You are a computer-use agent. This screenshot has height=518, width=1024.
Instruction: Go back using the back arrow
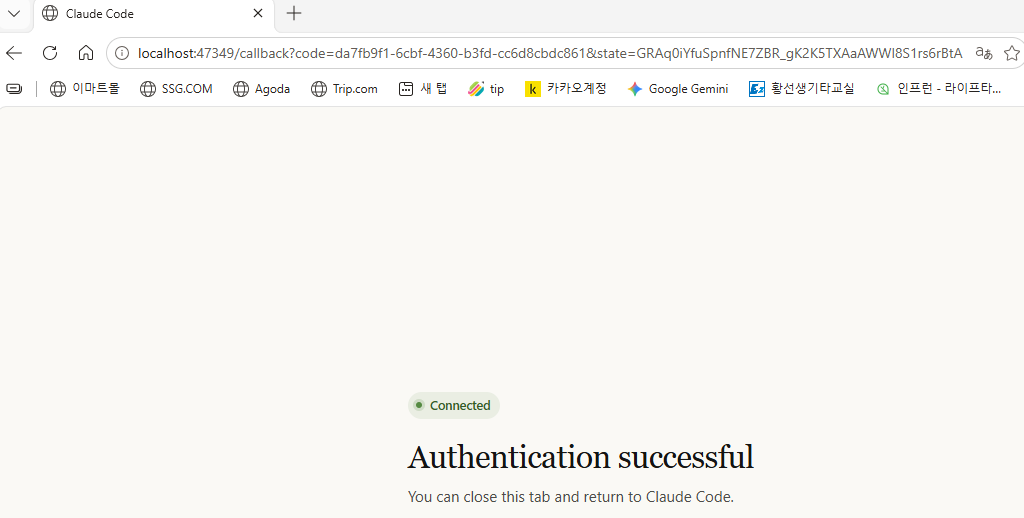pyautogui.click(x=14, y=53)
